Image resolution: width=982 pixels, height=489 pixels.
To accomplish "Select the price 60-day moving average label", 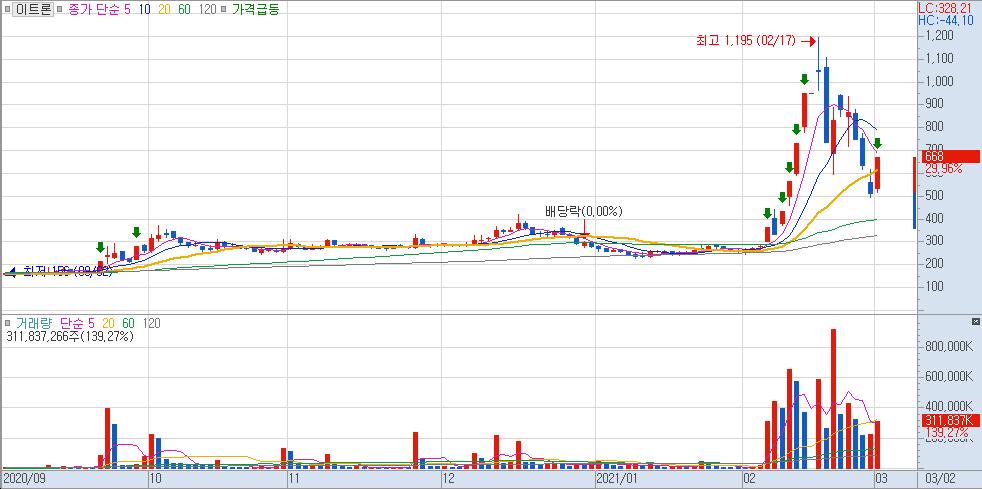I will [184, 9].
